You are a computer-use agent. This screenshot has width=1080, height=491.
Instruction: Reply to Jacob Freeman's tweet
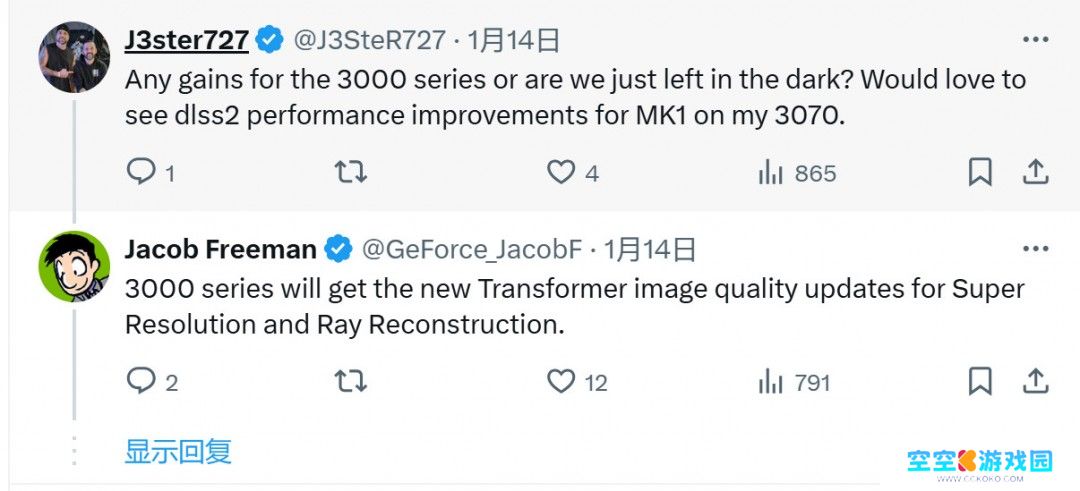point(141,381)
